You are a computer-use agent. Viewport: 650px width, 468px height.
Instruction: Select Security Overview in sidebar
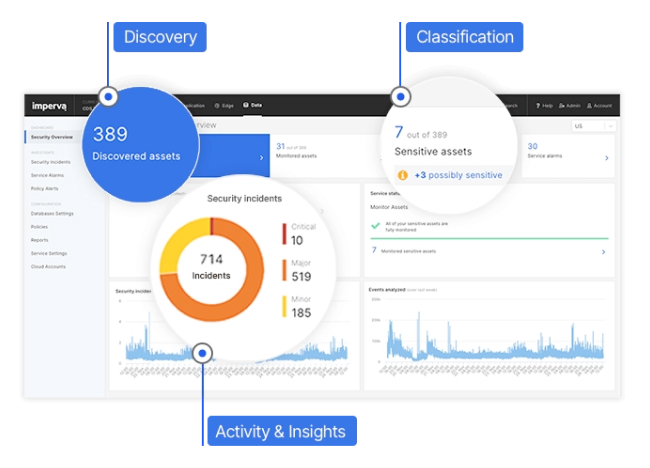click(x=51, y=137)
